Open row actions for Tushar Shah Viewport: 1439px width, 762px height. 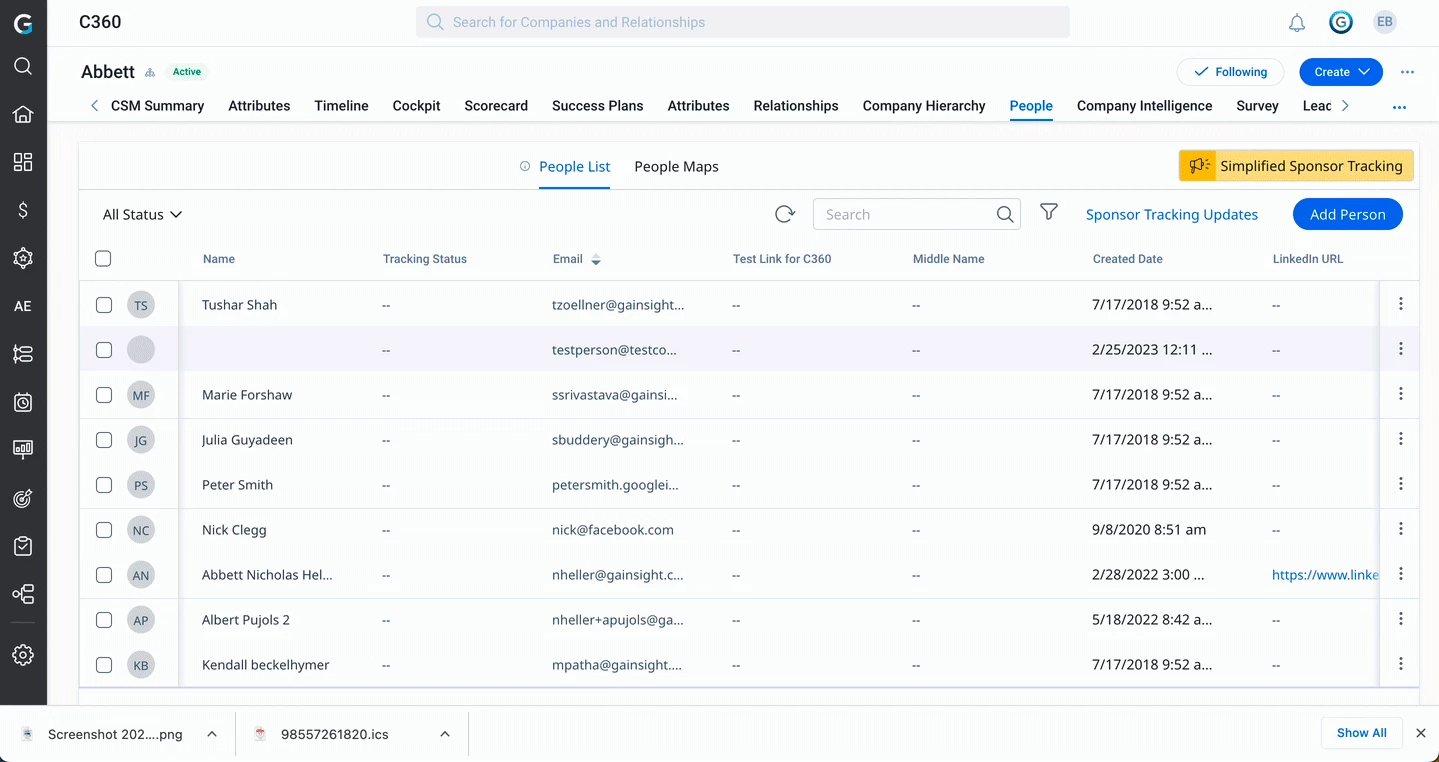1401,304
